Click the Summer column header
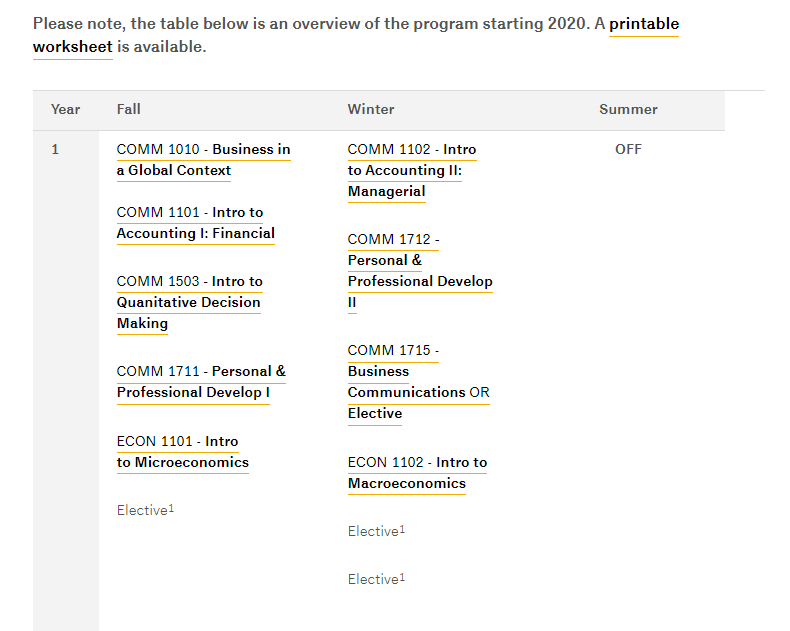 (x=628, y=109)
